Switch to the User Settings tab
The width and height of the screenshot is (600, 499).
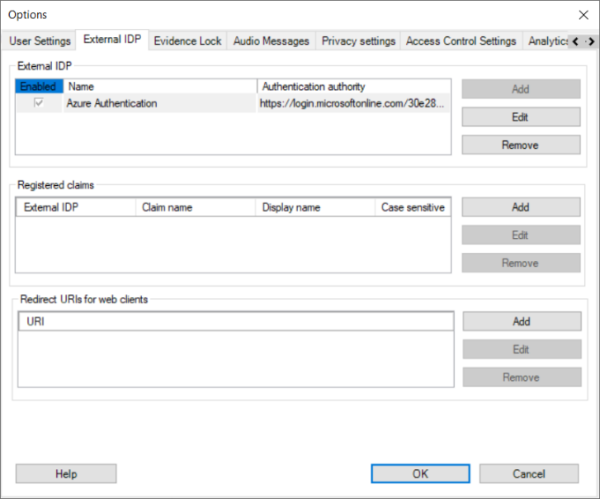40,41
